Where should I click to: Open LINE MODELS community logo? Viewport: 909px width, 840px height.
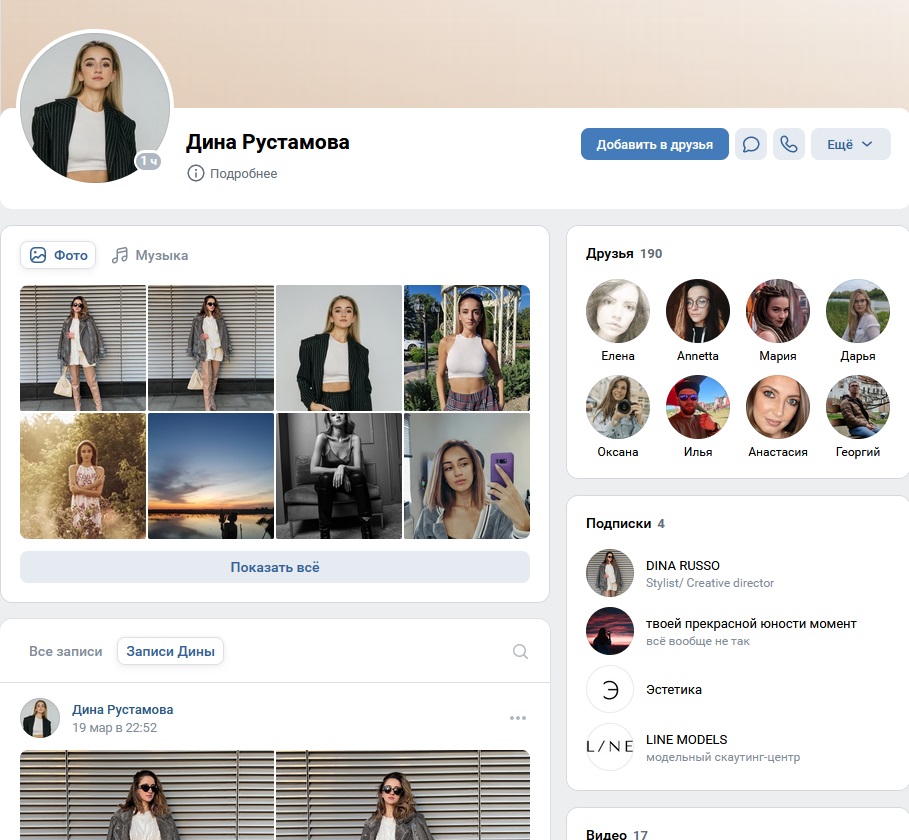coord(609,747)
